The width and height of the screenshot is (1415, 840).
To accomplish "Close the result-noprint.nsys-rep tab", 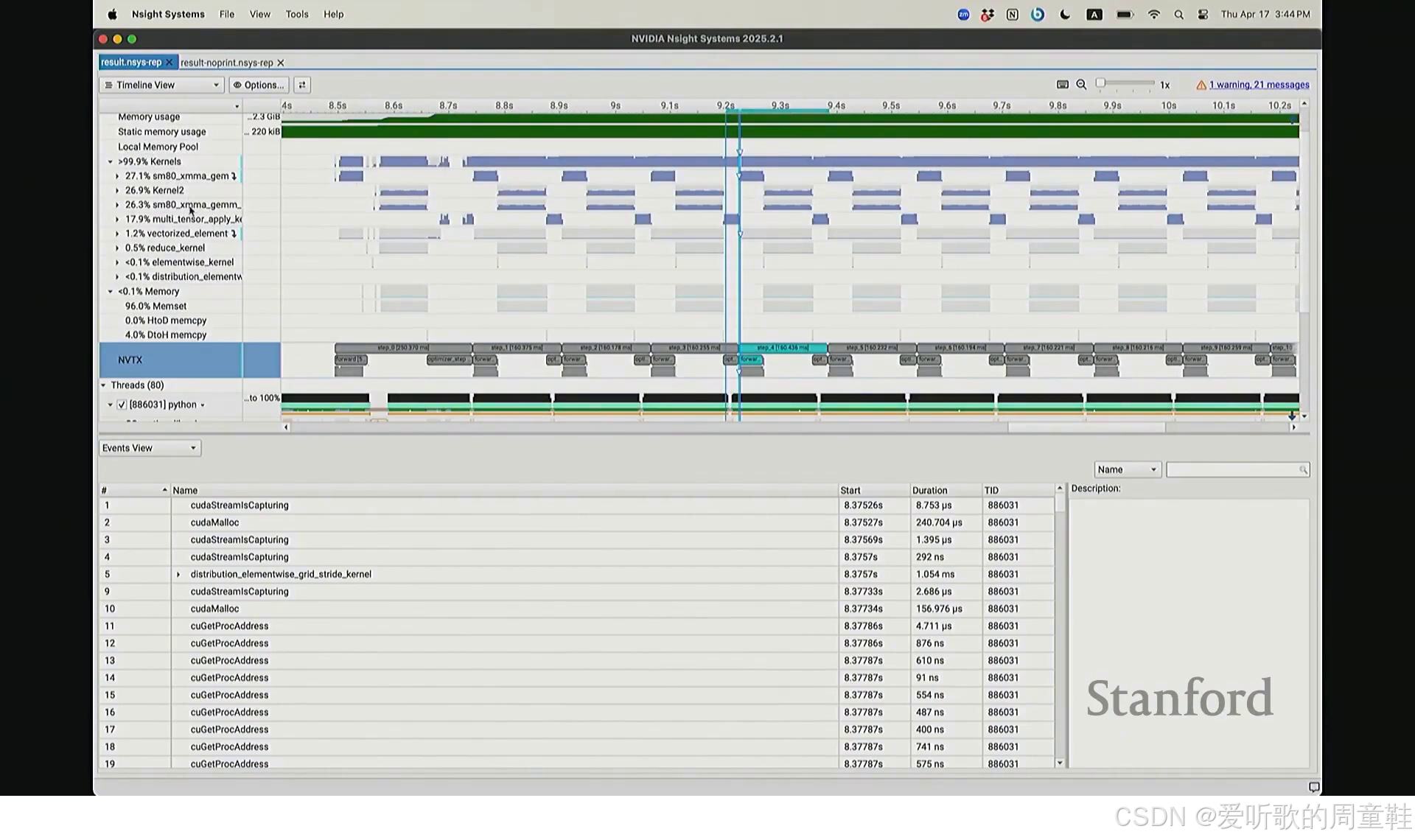I will [x=281, y=63].
